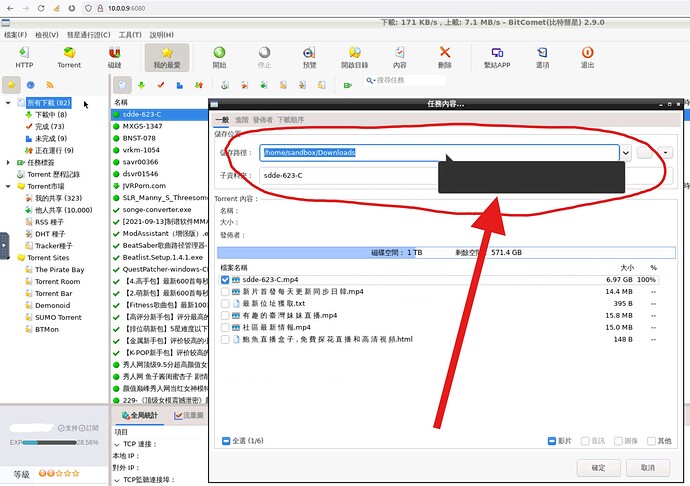Check the 最新位址獲取.txt file checkbox
Image resolution: width=690 pixels, height=486 pixels.
pos(226,303)
